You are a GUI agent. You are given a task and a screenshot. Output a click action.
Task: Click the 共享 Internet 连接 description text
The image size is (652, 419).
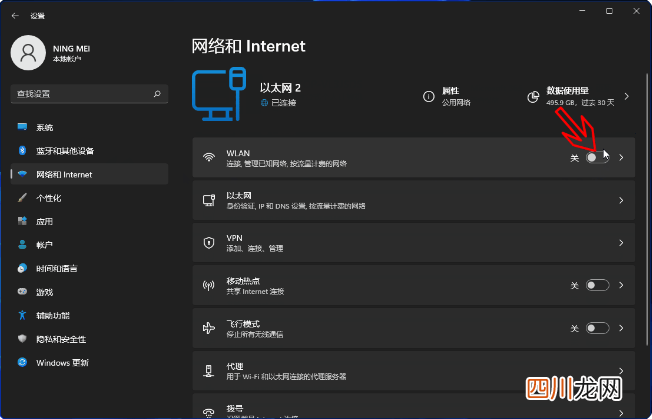[x=255, y=291]
